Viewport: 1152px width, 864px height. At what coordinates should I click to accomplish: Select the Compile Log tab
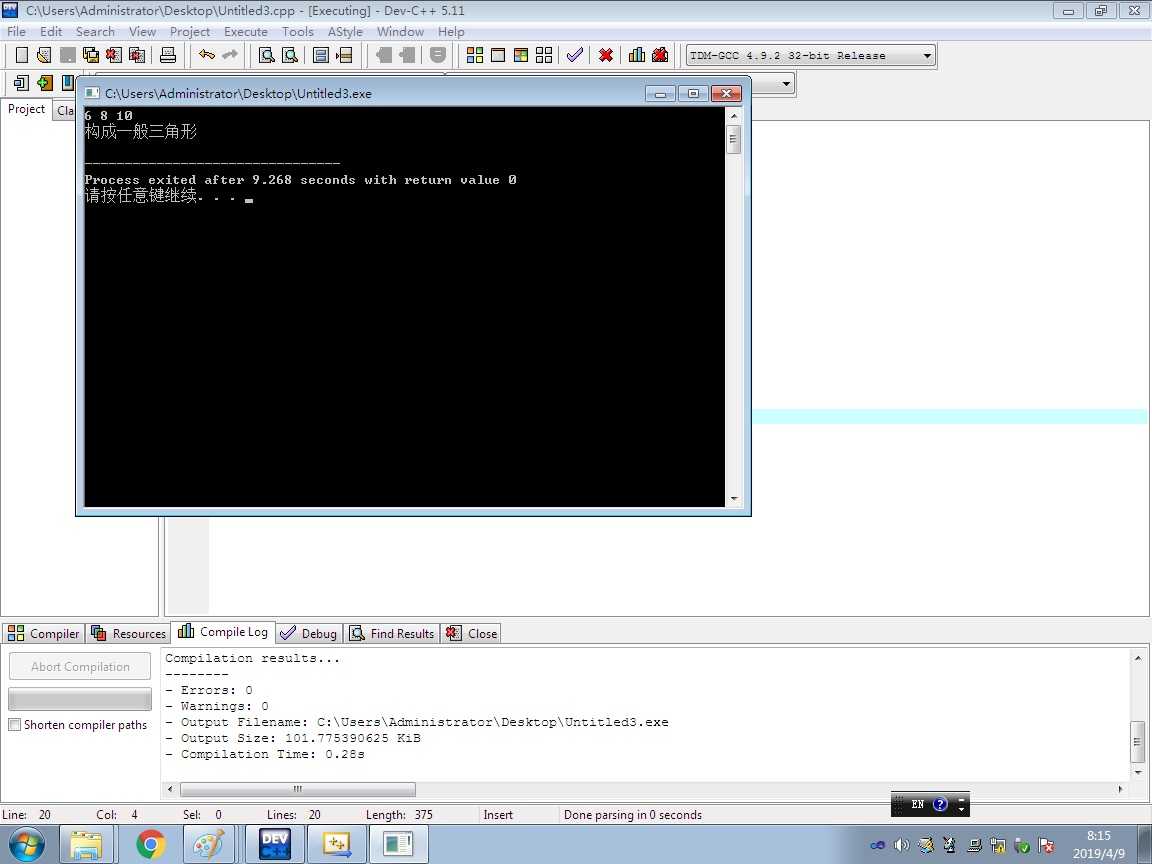tap(223, 632)
